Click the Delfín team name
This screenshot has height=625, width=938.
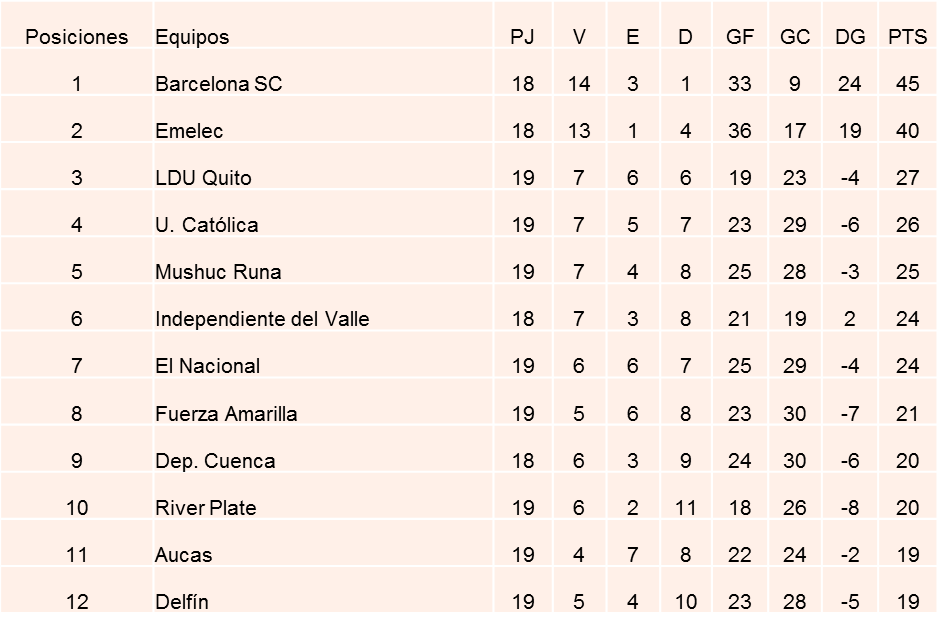tap(182, 602)
